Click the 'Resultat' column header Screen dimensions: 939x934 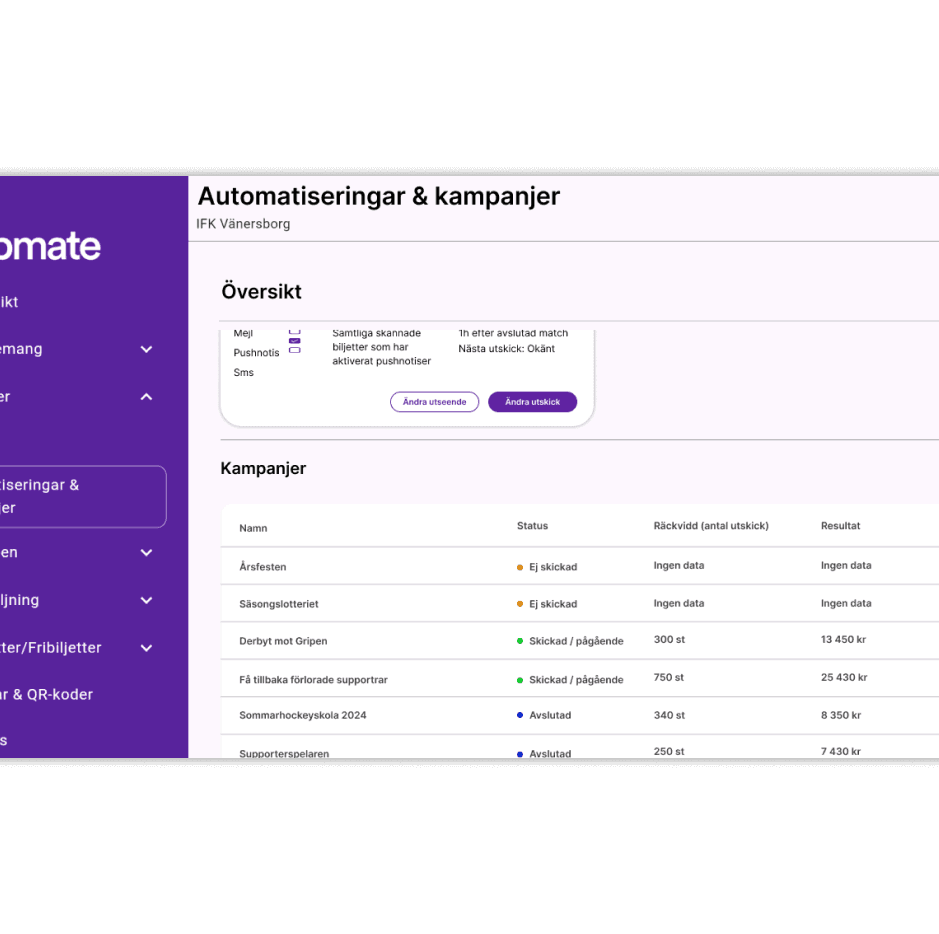(x=840, y=526)
